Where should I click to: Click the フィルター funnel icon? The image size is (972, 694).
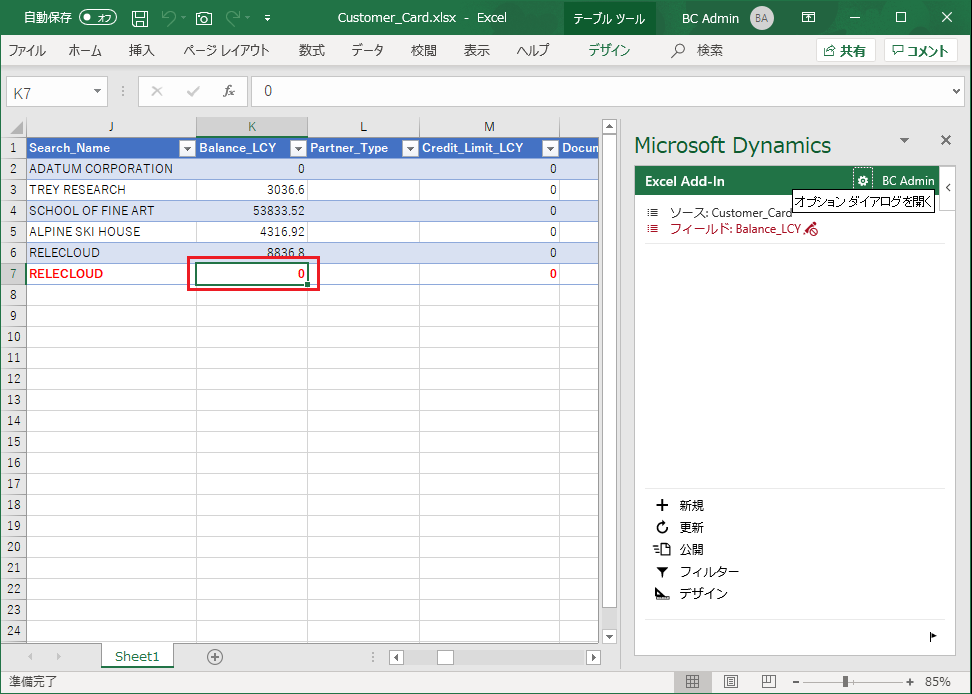pyautogui.click(x=662, y=571)
